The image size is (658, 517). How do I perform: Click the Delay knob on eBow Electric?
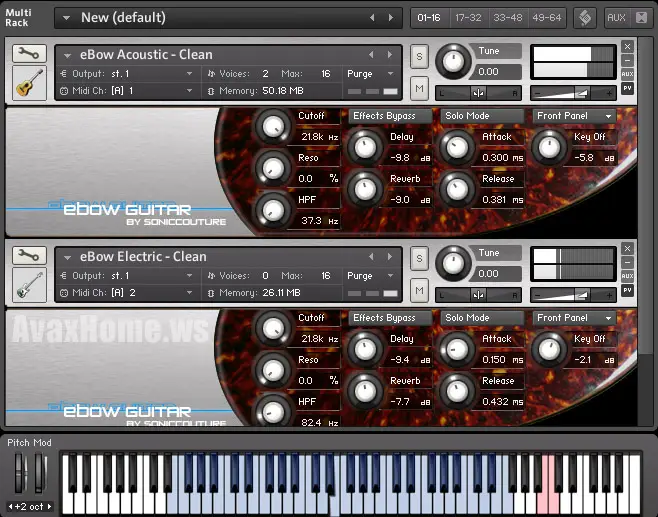tap(365, 350)
